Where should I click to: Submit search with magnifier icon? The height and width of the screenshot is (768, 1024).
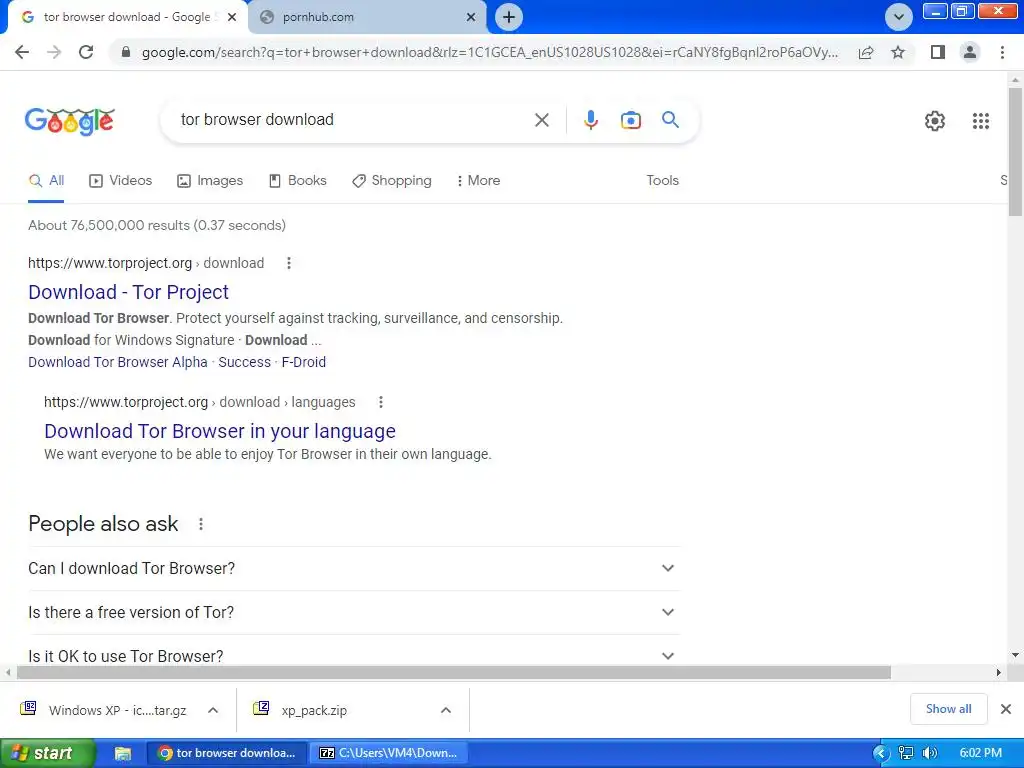(670, 120)
